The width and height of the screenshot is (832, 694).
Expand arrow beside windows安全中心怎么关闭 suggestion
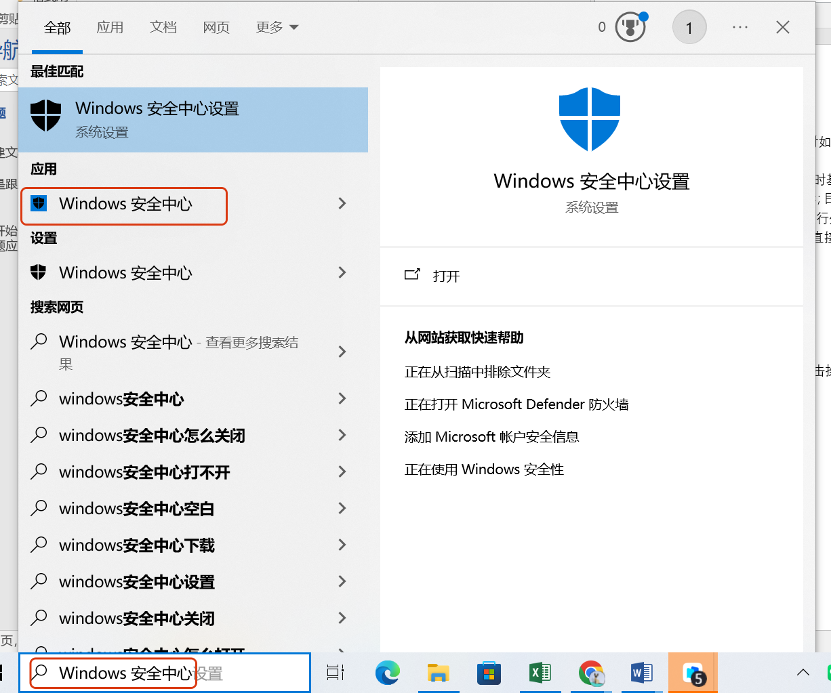click(x=342, y=435)
